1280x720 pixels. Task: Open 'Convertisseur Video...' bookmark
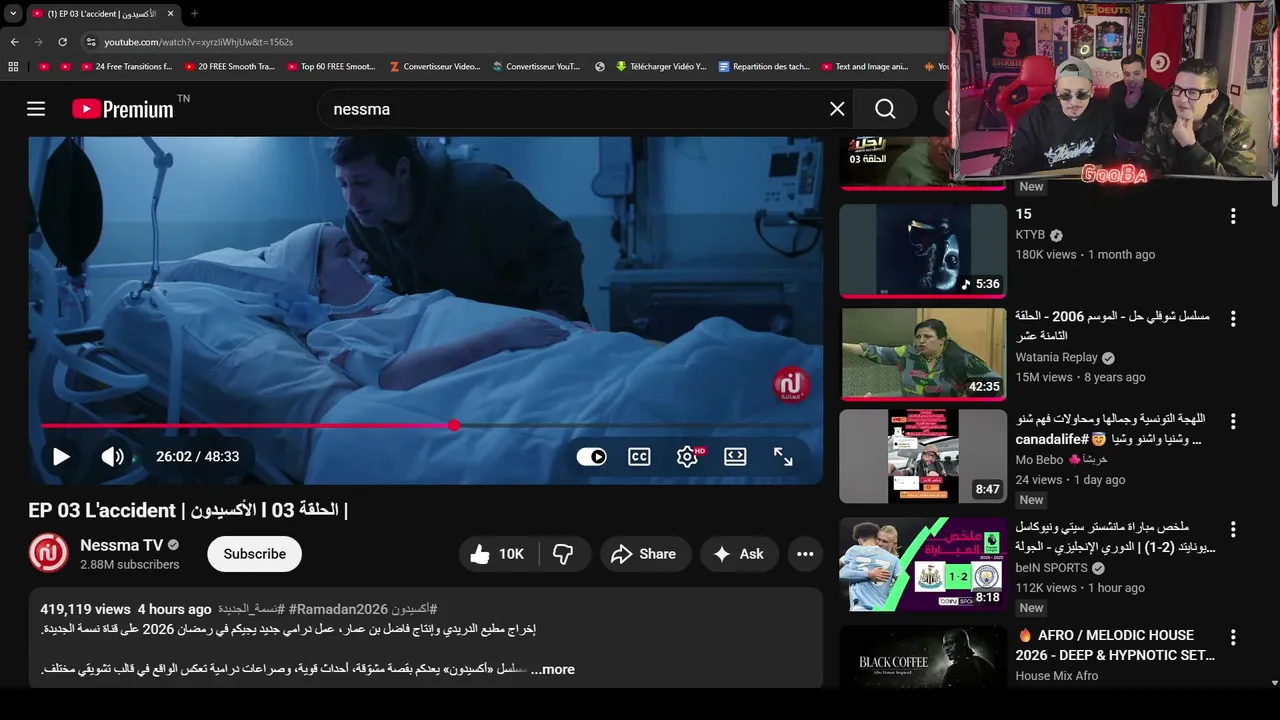coord(435,67)
